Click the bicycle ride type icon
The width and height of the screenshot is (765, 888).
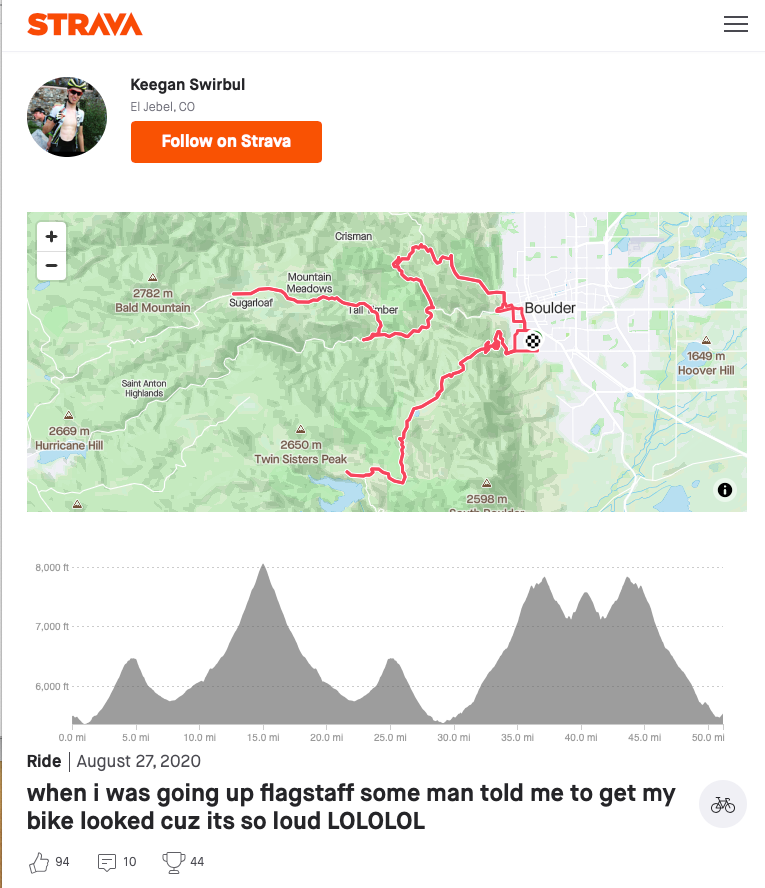722,804
